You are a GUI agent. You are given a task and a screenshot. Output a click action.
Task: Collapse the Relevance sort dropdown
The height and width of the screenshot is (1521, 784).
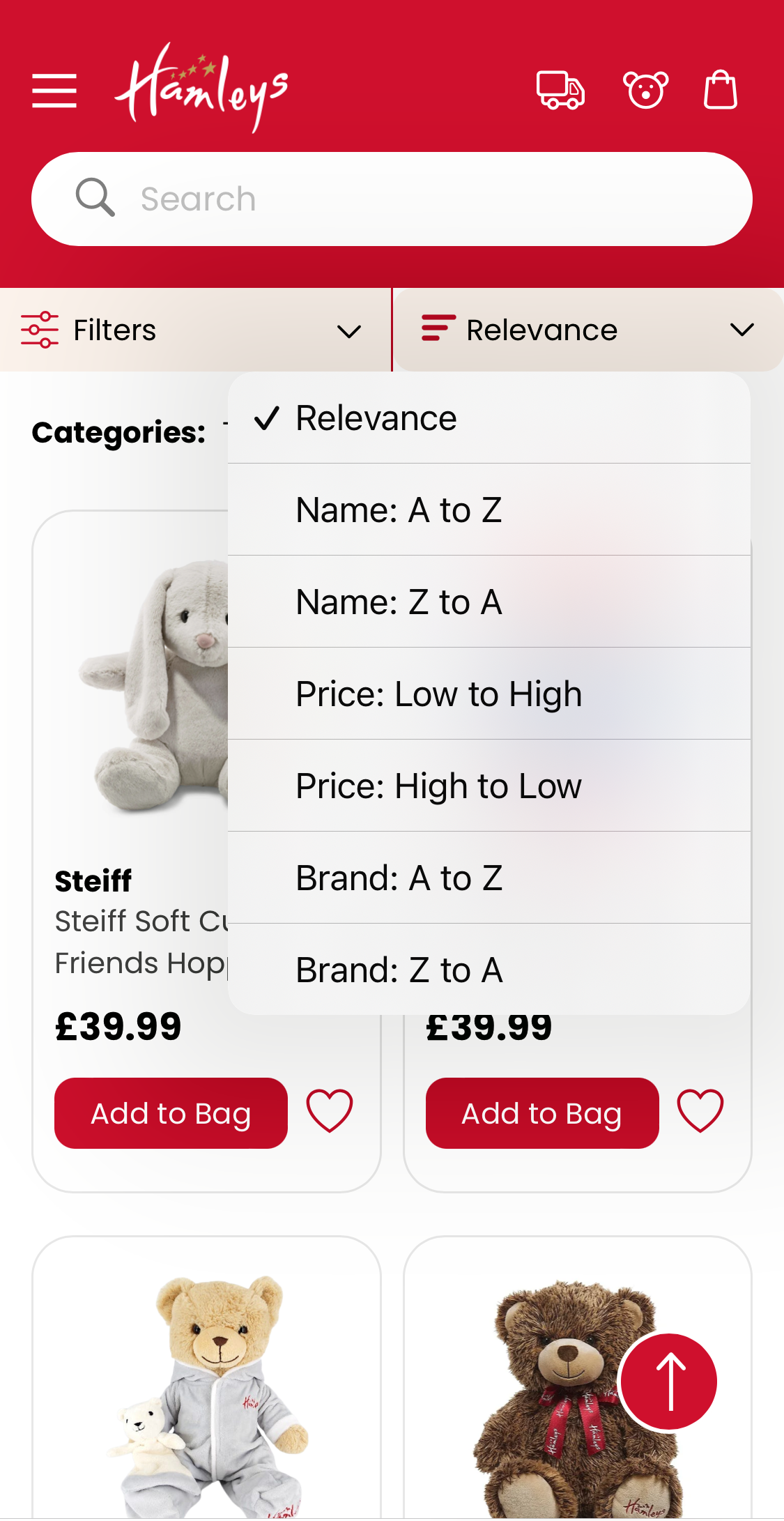742,330
